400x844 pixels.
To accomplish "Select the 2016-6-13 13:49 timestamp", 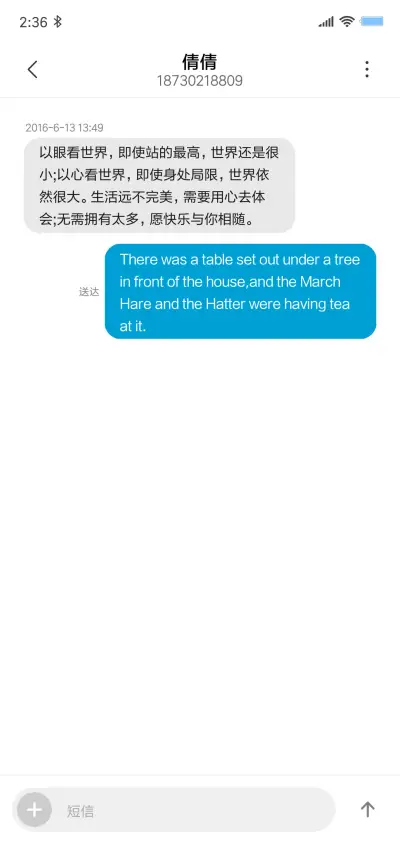I will click(65, 128).
